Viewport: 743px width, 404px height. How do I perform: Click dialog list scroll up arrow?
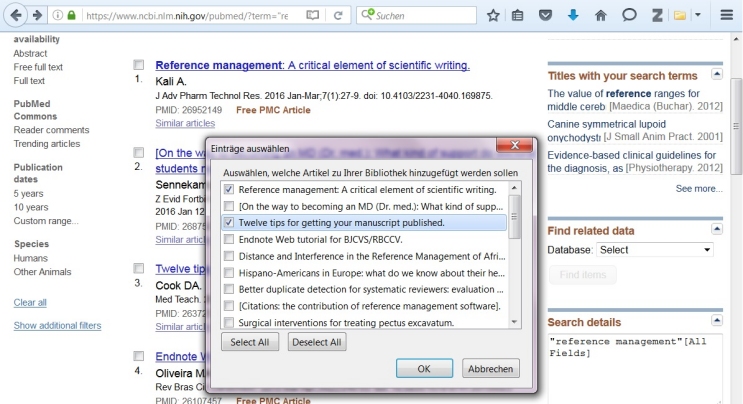pos(514,188)
